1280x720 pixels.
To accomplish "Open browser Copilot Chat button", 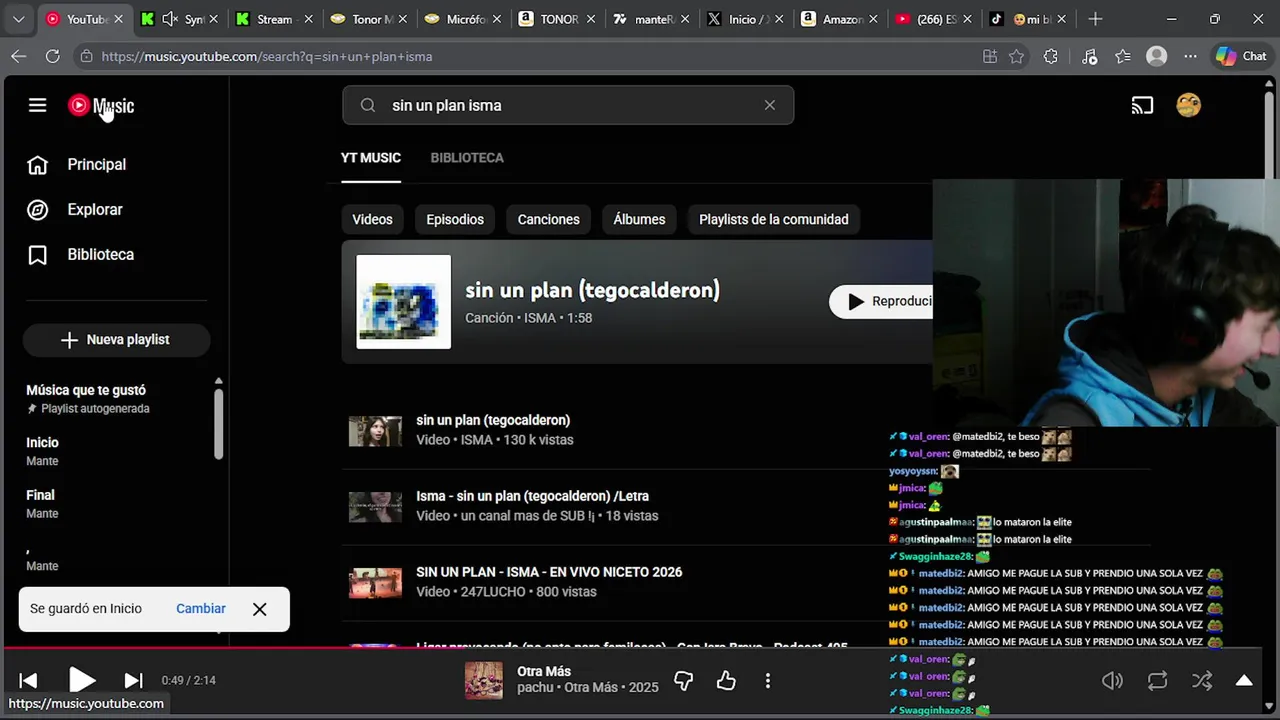I will coord(1241,56).
